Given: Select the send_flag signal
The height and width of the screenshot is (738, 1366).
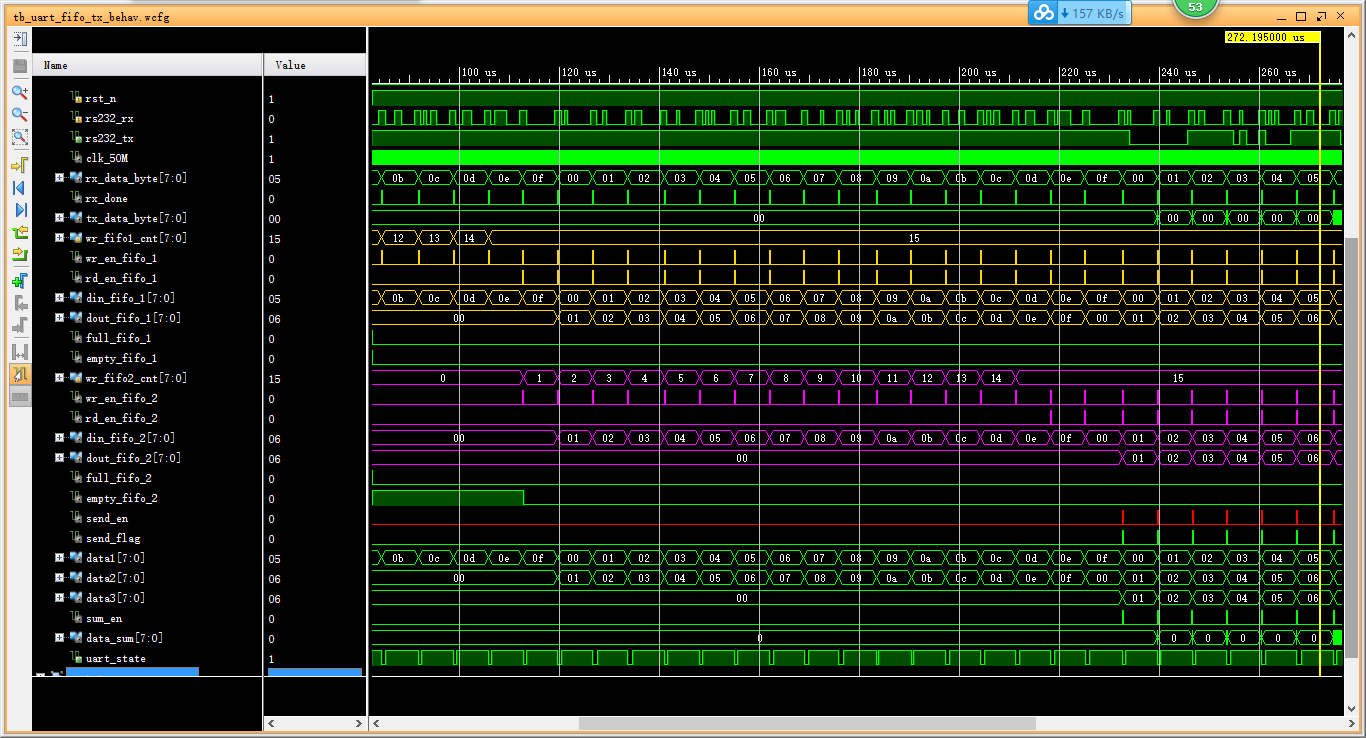Looking at the screenshot, I should pos(112,539).
